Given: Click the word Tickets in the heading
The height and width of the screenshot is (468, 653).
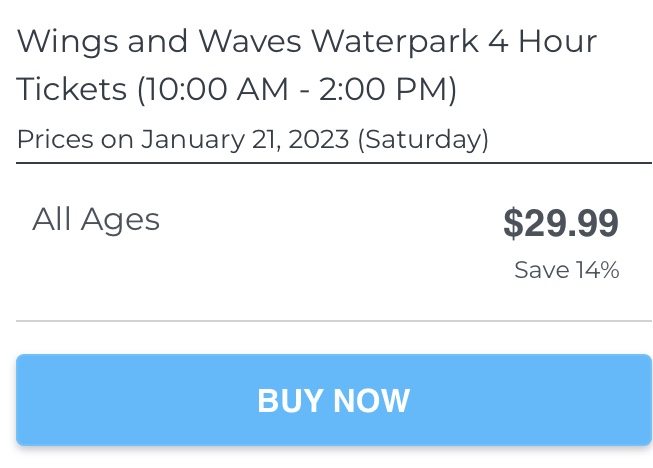Looking at the screenshot, I should click(x=72, y=90).
